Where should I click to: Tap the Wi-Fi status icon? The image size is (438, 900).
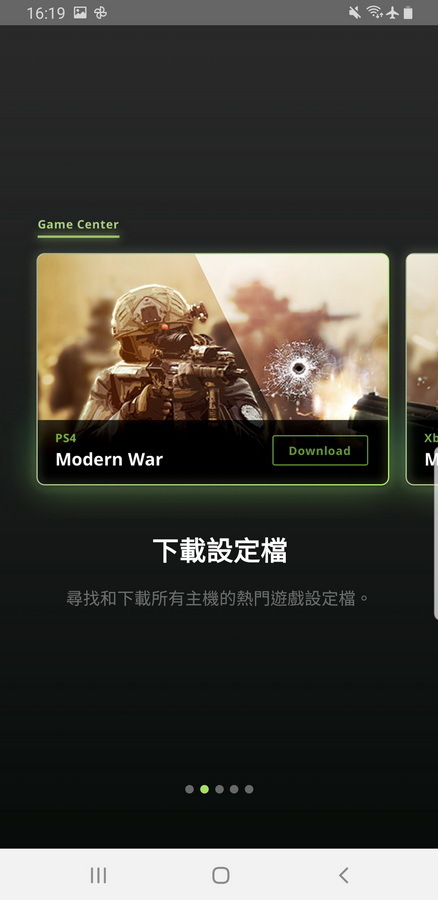click(x=374, y=13)
